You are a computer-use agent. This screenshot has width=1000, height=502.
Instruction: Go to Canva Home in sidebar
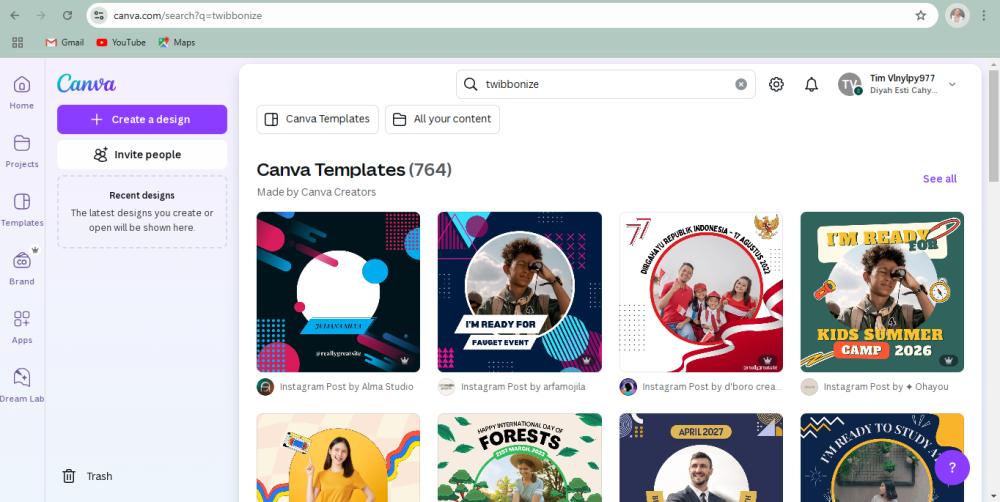point(22,92)
